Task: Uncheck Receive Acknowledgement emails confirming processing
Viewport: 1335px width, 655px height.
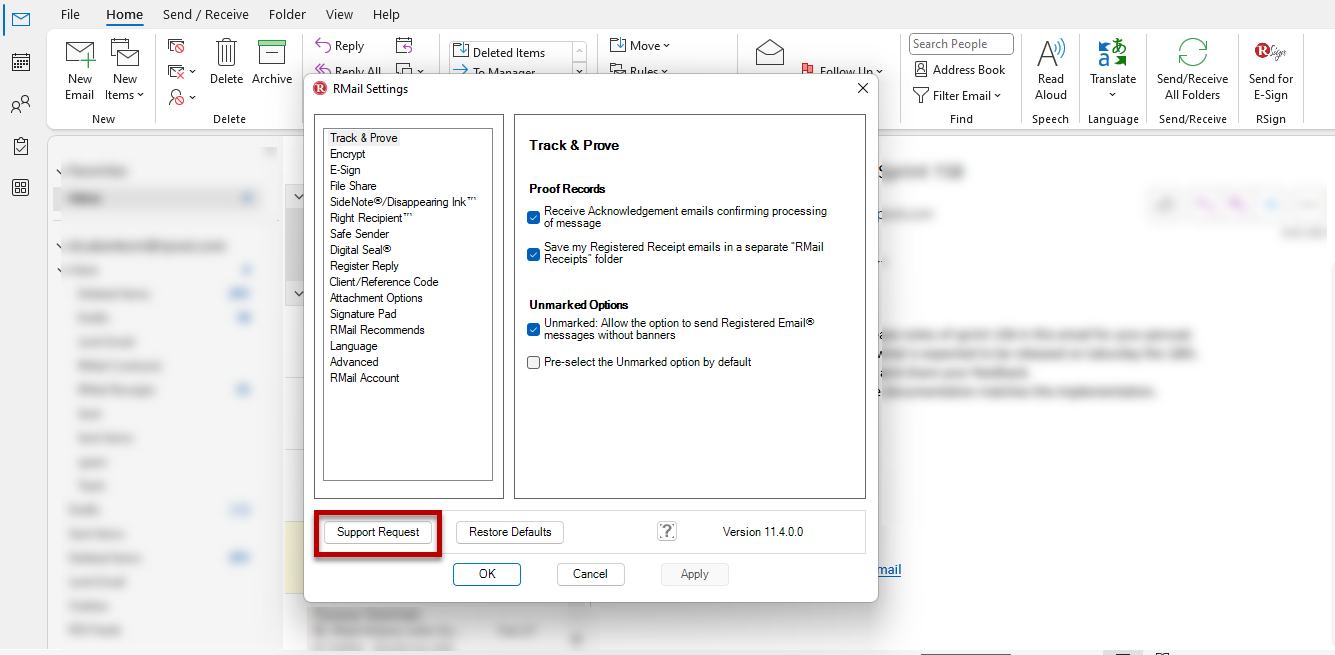Action: pos(533,215)
